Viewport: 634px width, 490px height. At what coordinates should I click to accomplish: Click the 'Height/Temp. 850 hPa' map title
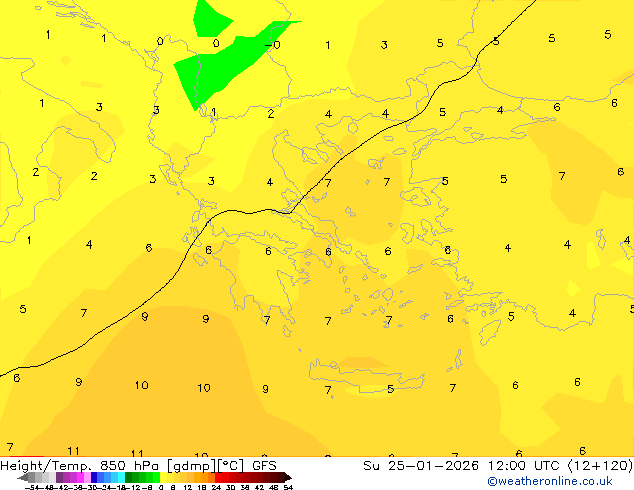81,466
